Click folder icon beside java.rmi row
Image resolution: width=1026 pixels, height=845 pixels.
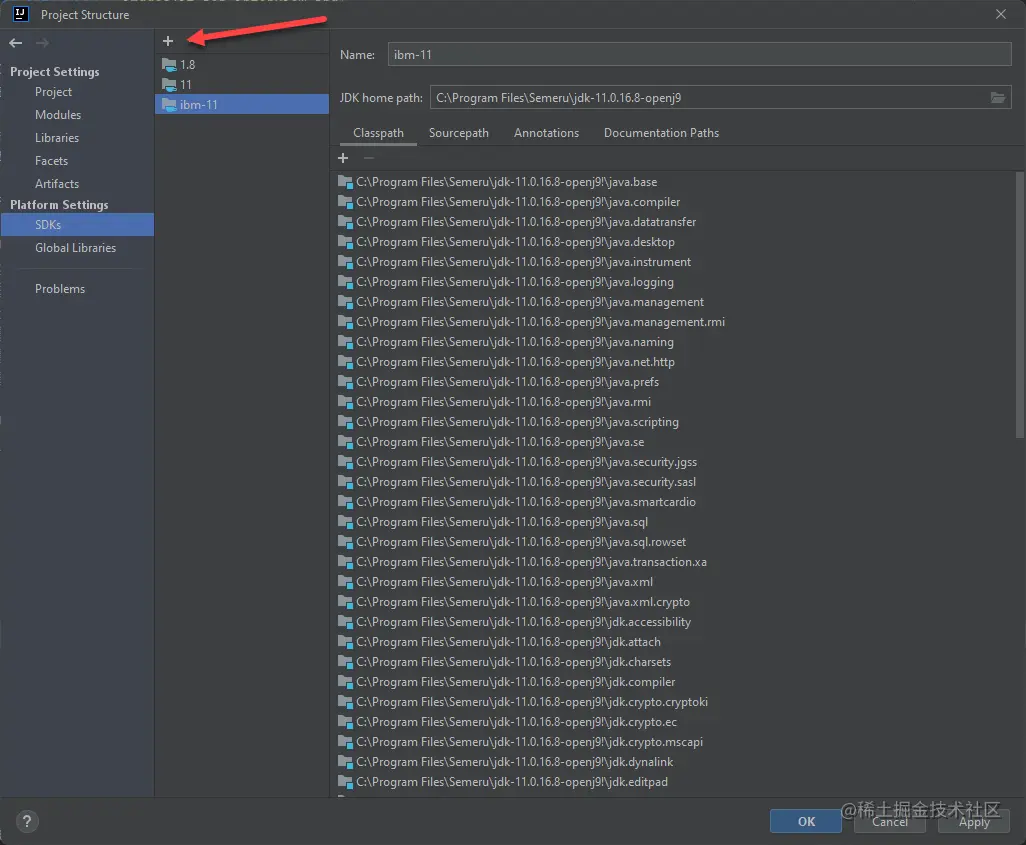click(x=345, y=402)
